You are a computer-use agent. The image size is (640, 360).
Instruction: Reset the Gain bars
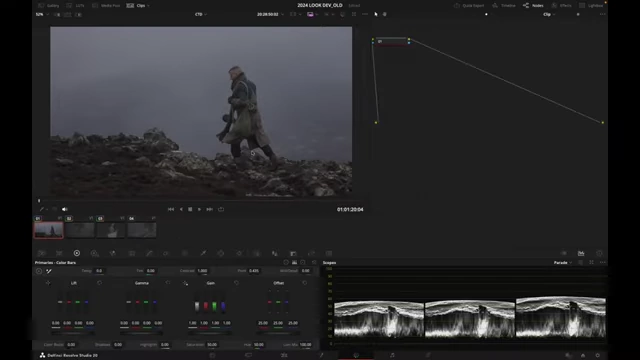pyautogui.click(x=236, y=283)
